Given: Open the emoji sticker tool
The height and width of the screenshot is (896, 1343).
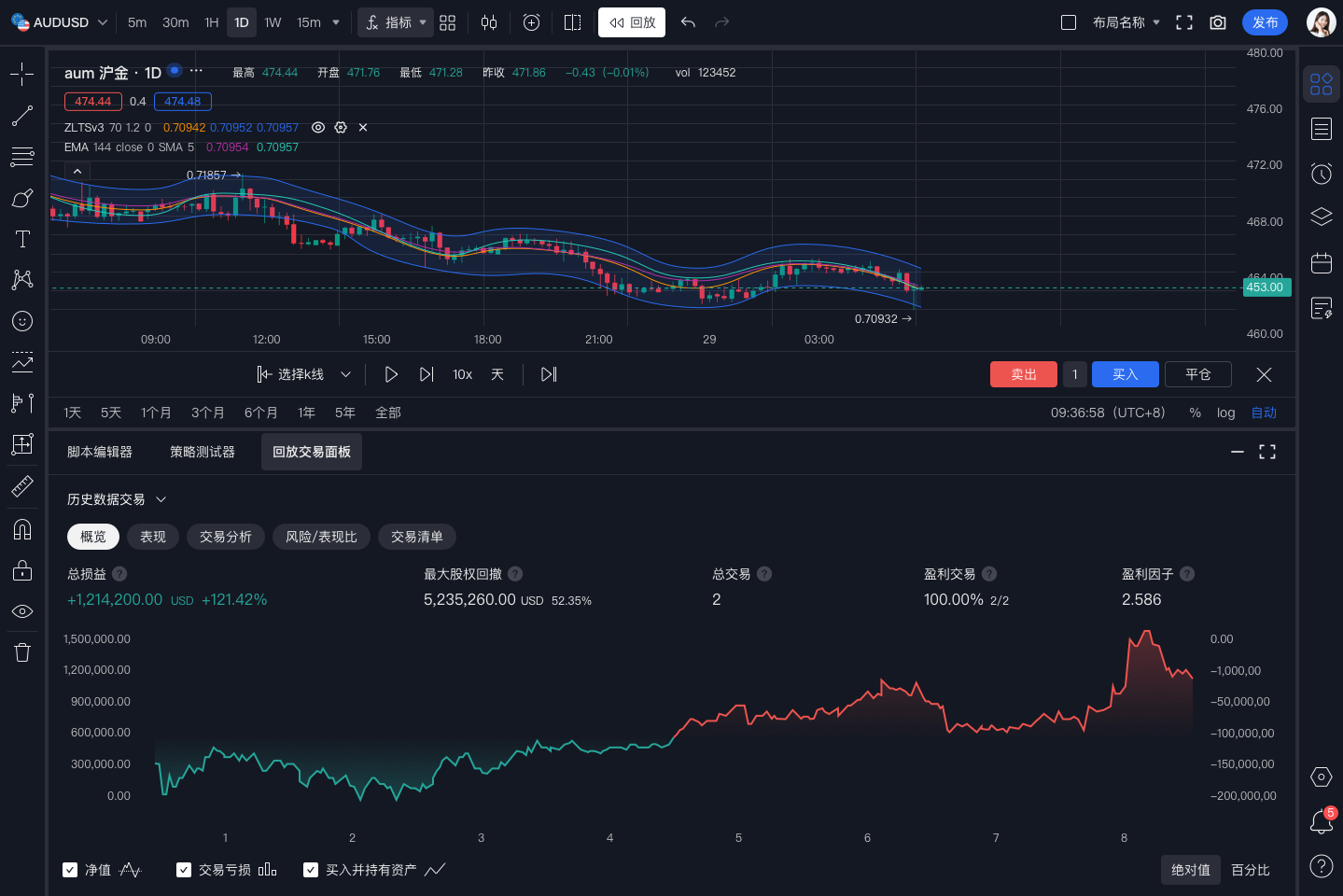Looking at the screenshot, I should click(x=22, y=321).
